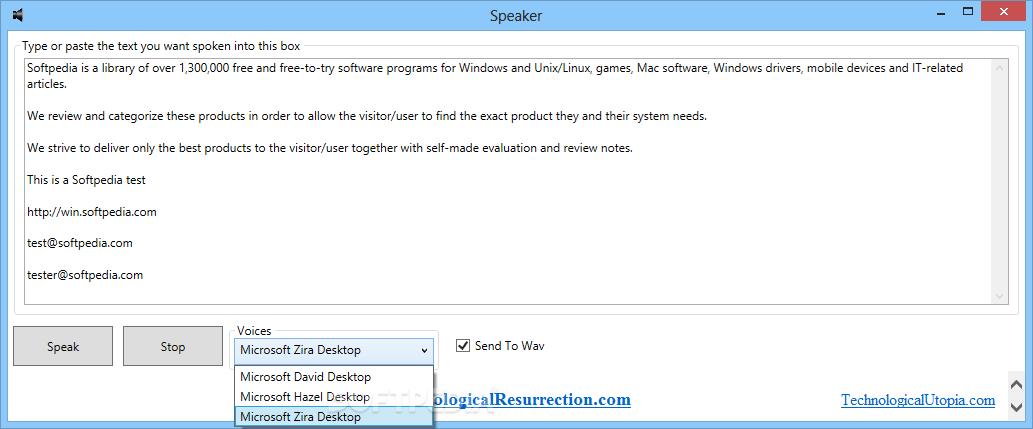Open the Voices combo box
Viewport: 1033px width, 429px height.
click(334, 351)
